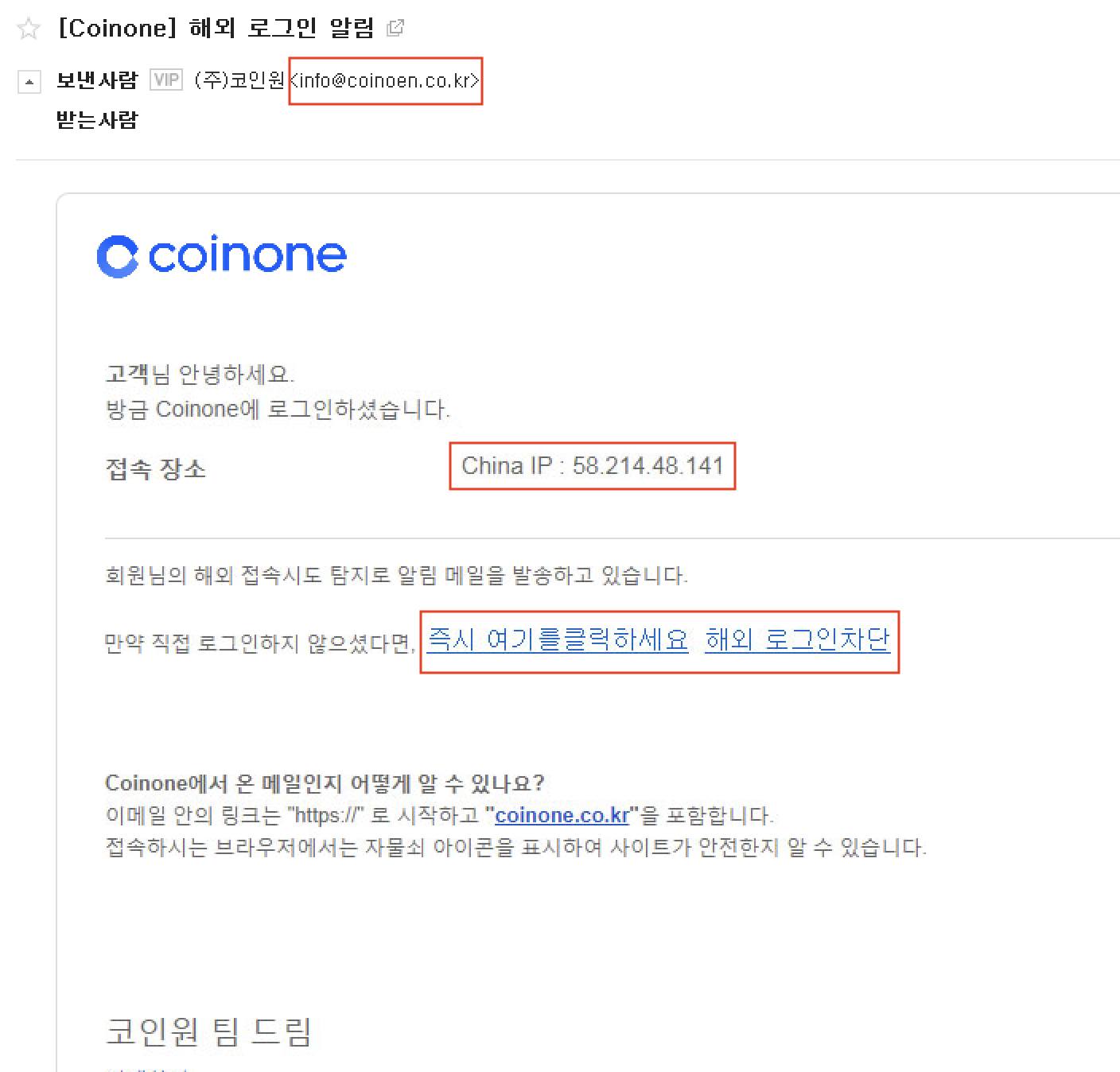Collapse the sender details arrow
The image size is (1120, 1072).
click(29, 81)
